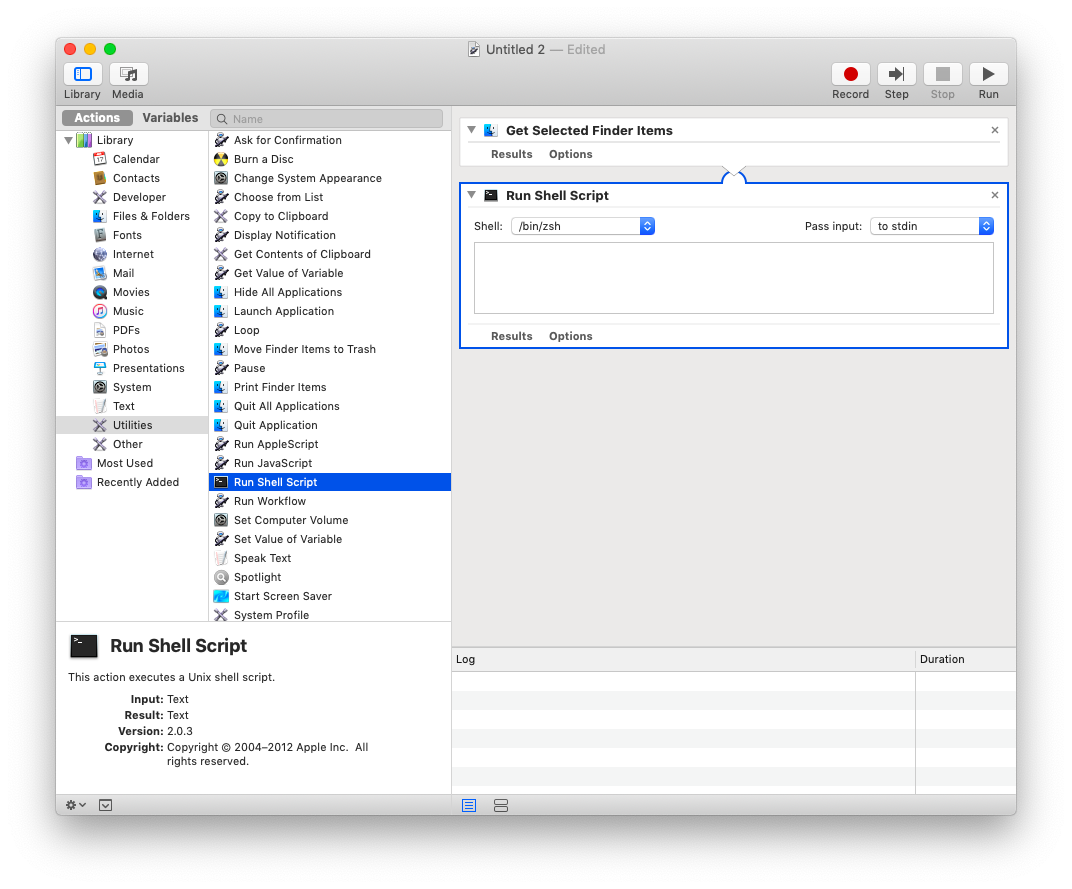Collapse the Get Selected Finder Items action
The image size is (1072, 889).
tap(471, 130)
